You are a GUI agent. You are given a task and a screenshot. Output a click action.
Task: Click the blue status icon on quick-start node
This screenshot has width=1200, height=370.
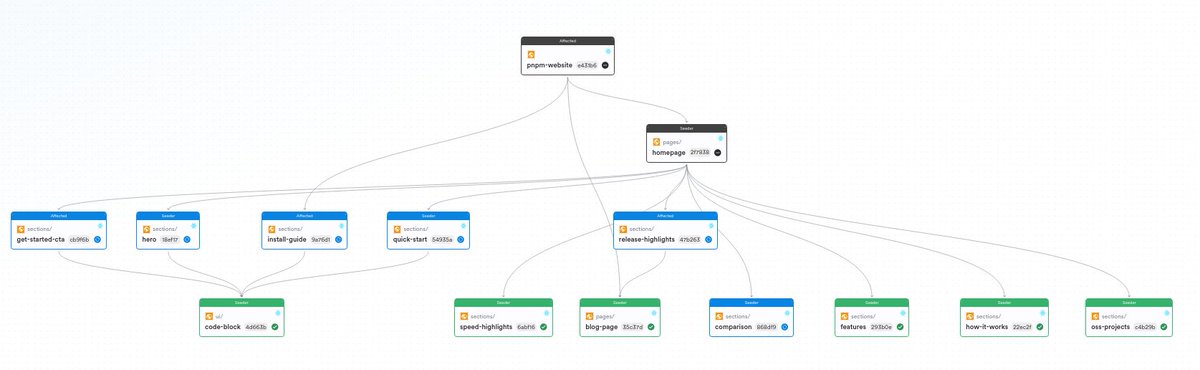click(x=461, y=240)
